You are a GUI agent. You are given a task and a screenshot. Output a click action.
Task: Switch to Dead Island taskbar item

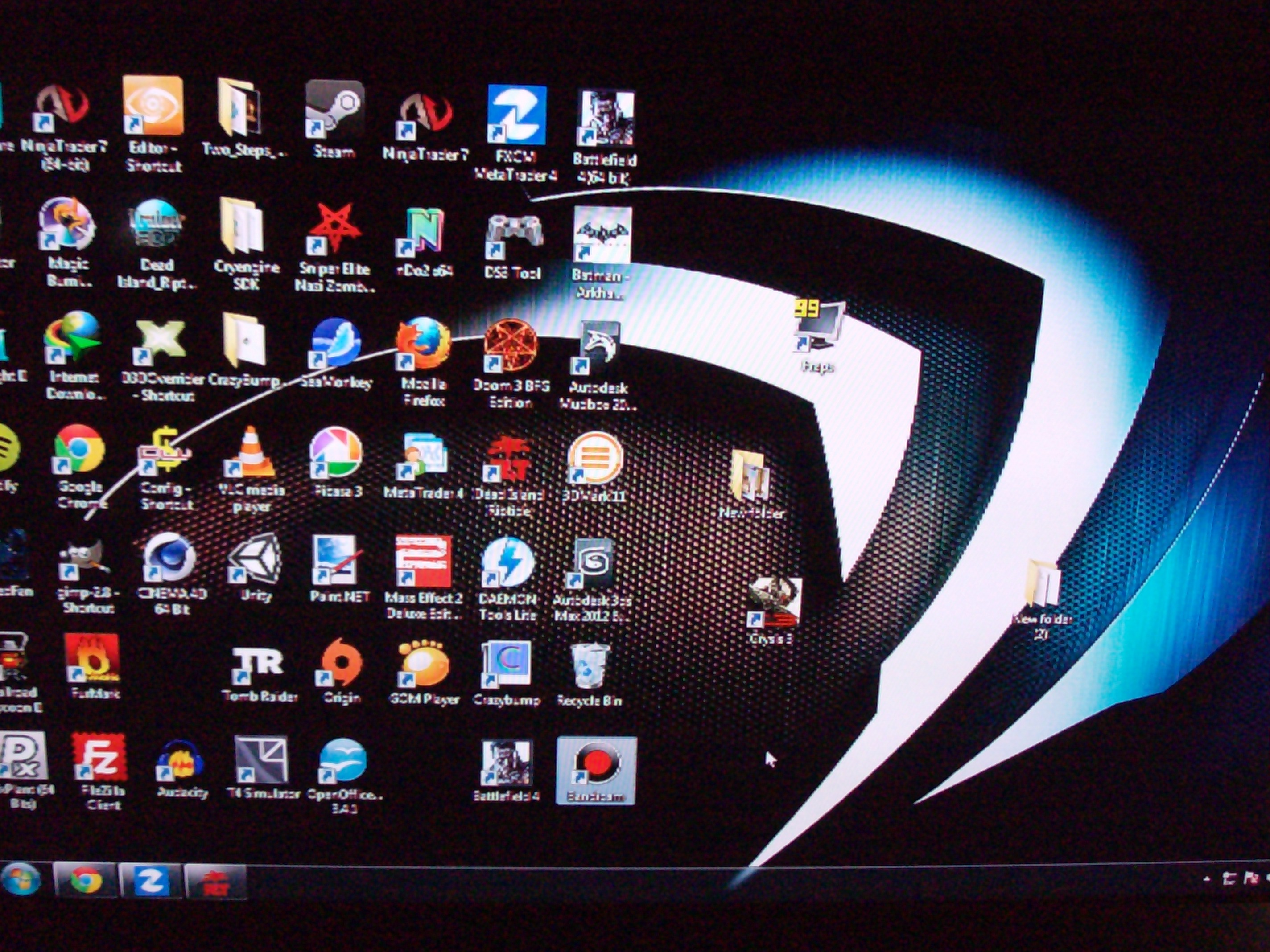216,882
